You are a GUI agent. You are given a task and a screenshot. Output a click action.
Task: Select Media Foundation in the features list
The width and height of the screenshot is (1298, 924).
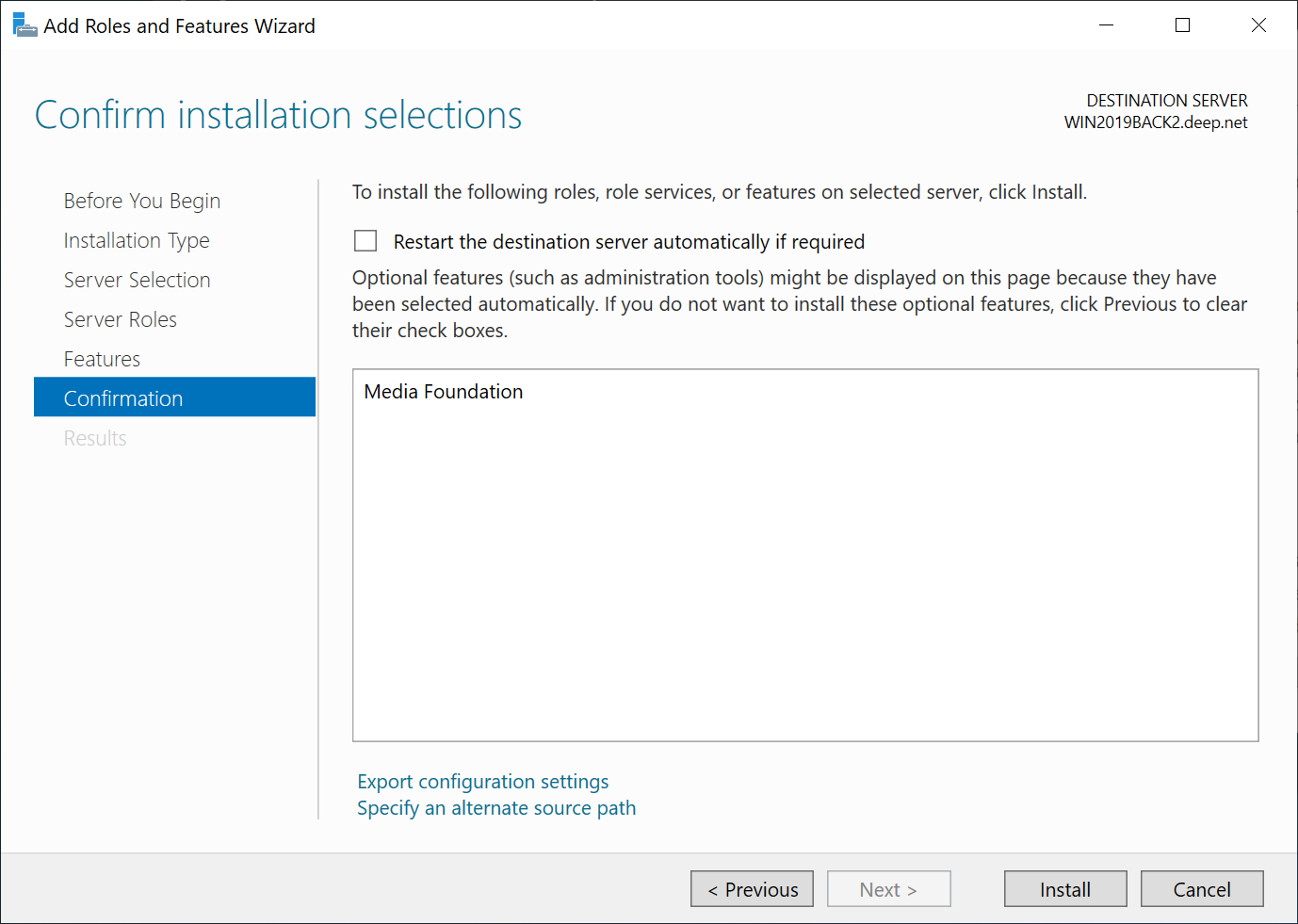pyautogui.click(x=444, y=392)
